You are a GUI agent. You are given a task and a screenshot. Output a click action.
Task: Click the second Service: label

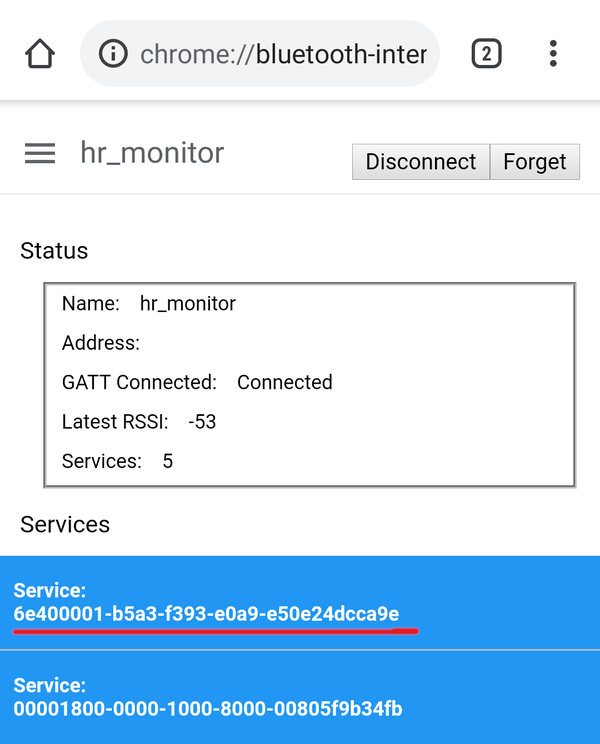[x=50, y=685]
